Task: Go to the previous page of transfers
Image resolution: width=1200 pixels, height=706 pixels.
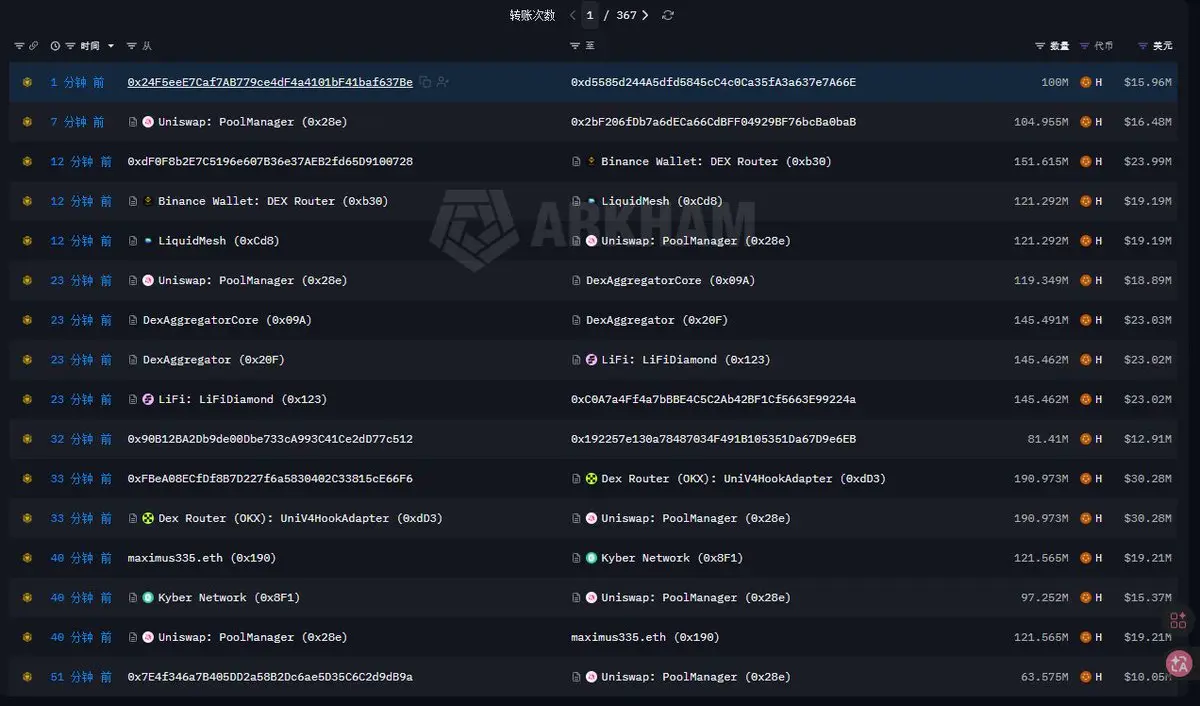Action: click(572, 15)
